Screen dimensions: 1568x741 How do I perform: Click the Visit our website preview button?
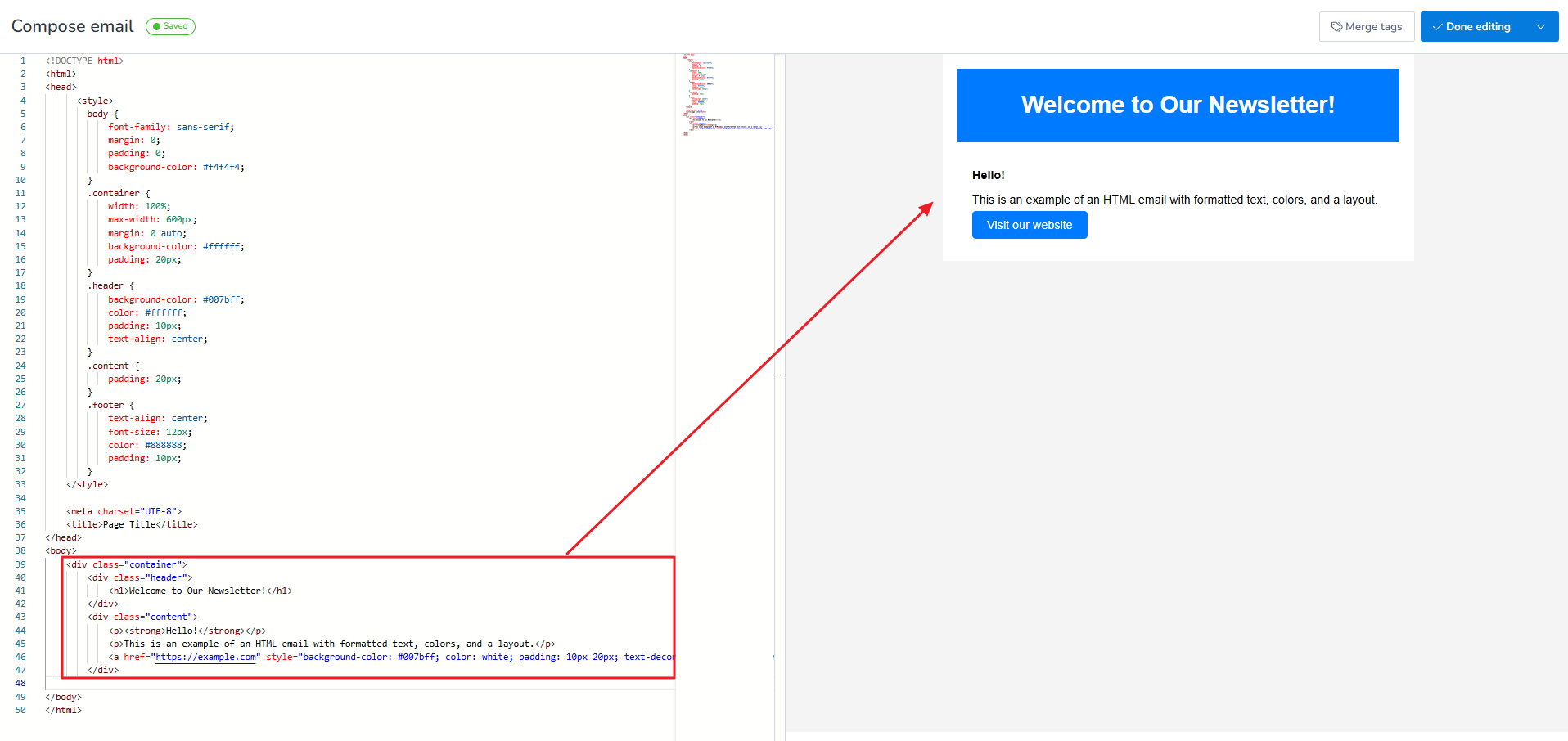(1029, 225)
